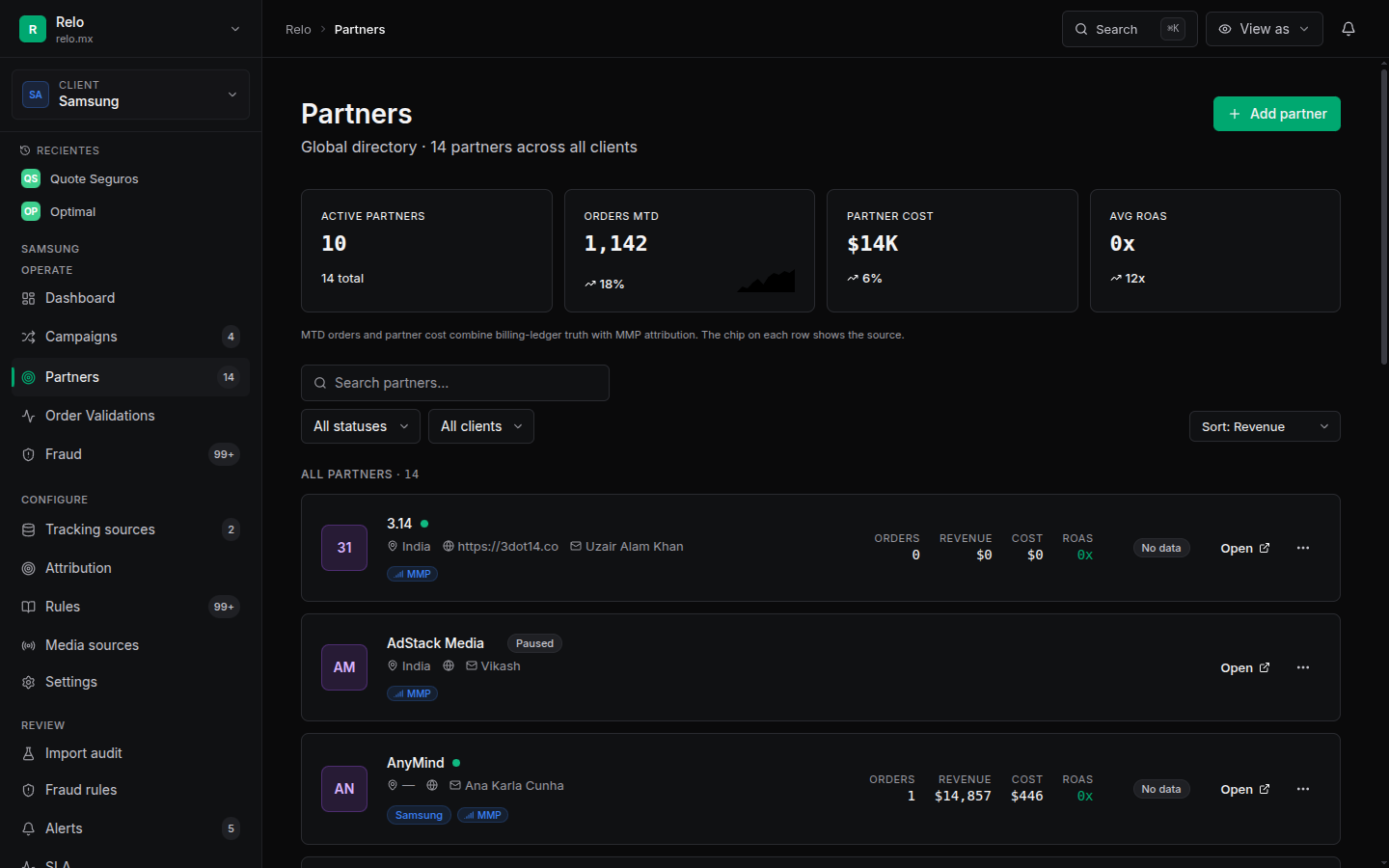Click the Campaigns shuffle icon
Screen dimensions: 1389x868
(28, 337)
